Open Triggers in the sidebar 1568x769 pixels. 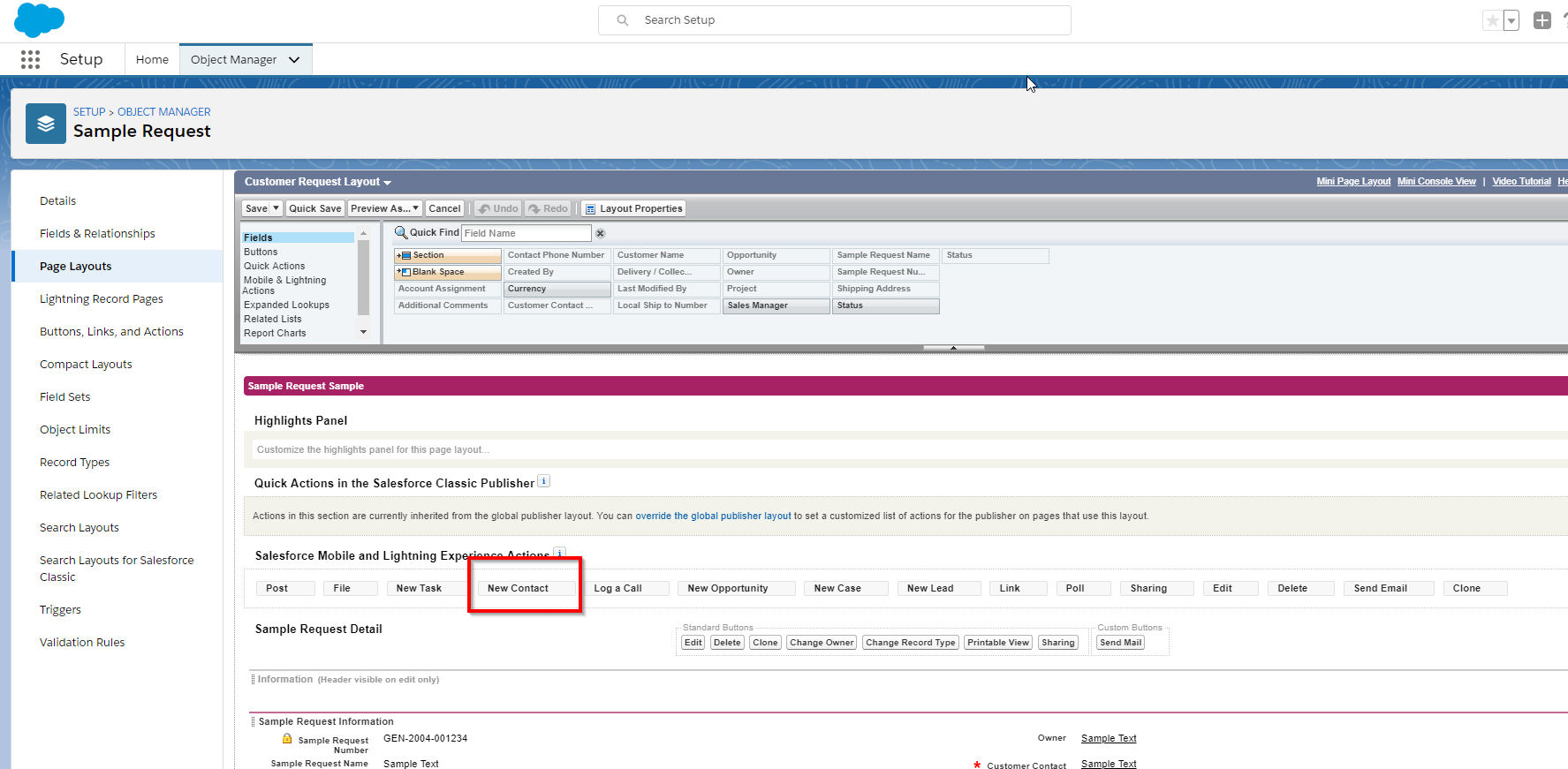point(60,610)
